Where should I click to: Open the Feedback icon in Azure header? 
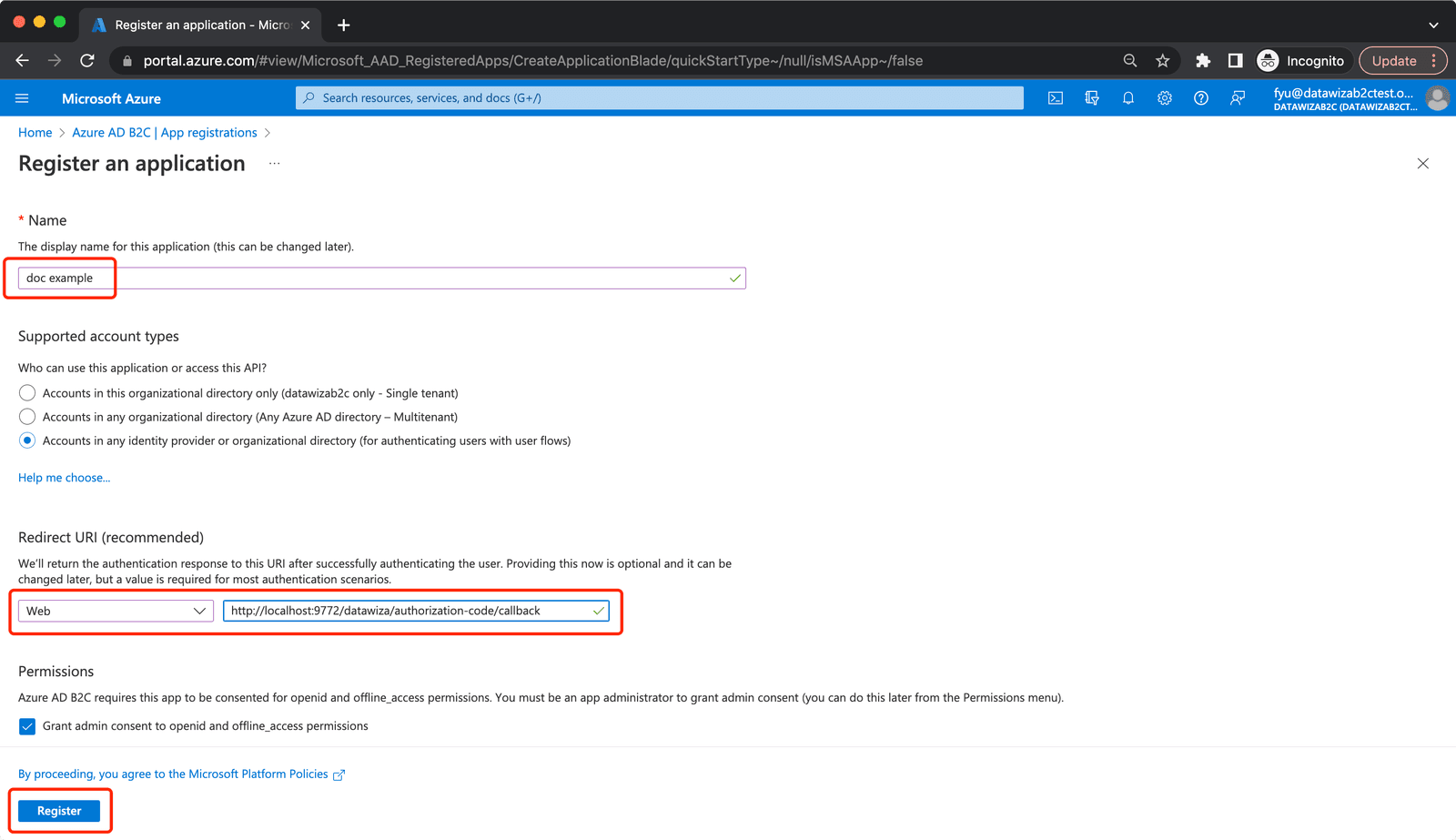pos(1238,98)
